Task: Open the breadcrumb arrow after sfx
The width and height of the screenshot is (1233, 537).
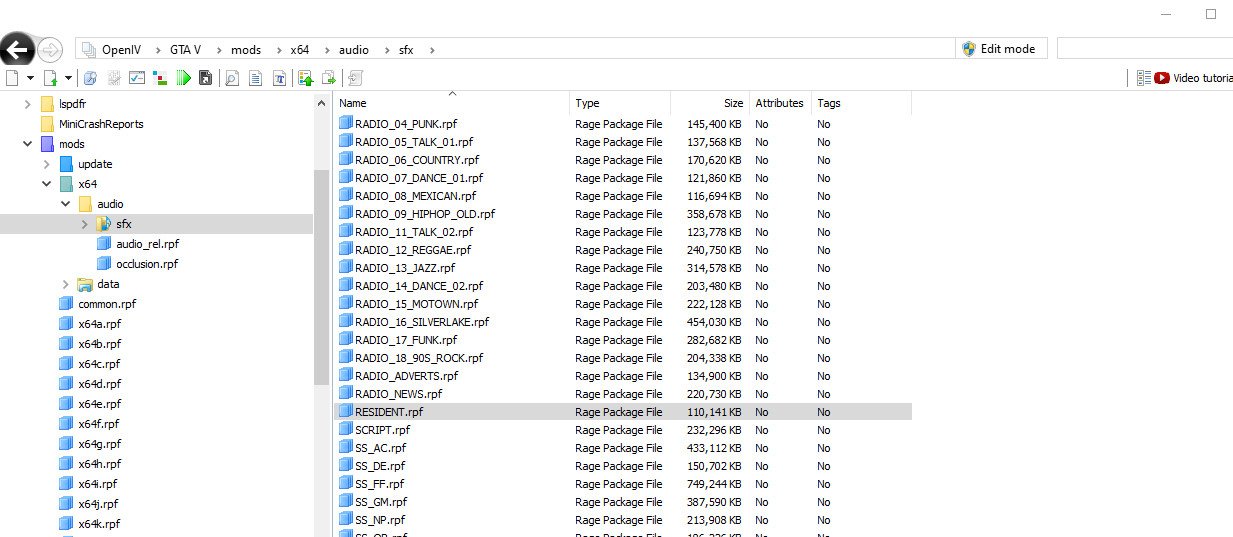Action: [431, 49]
